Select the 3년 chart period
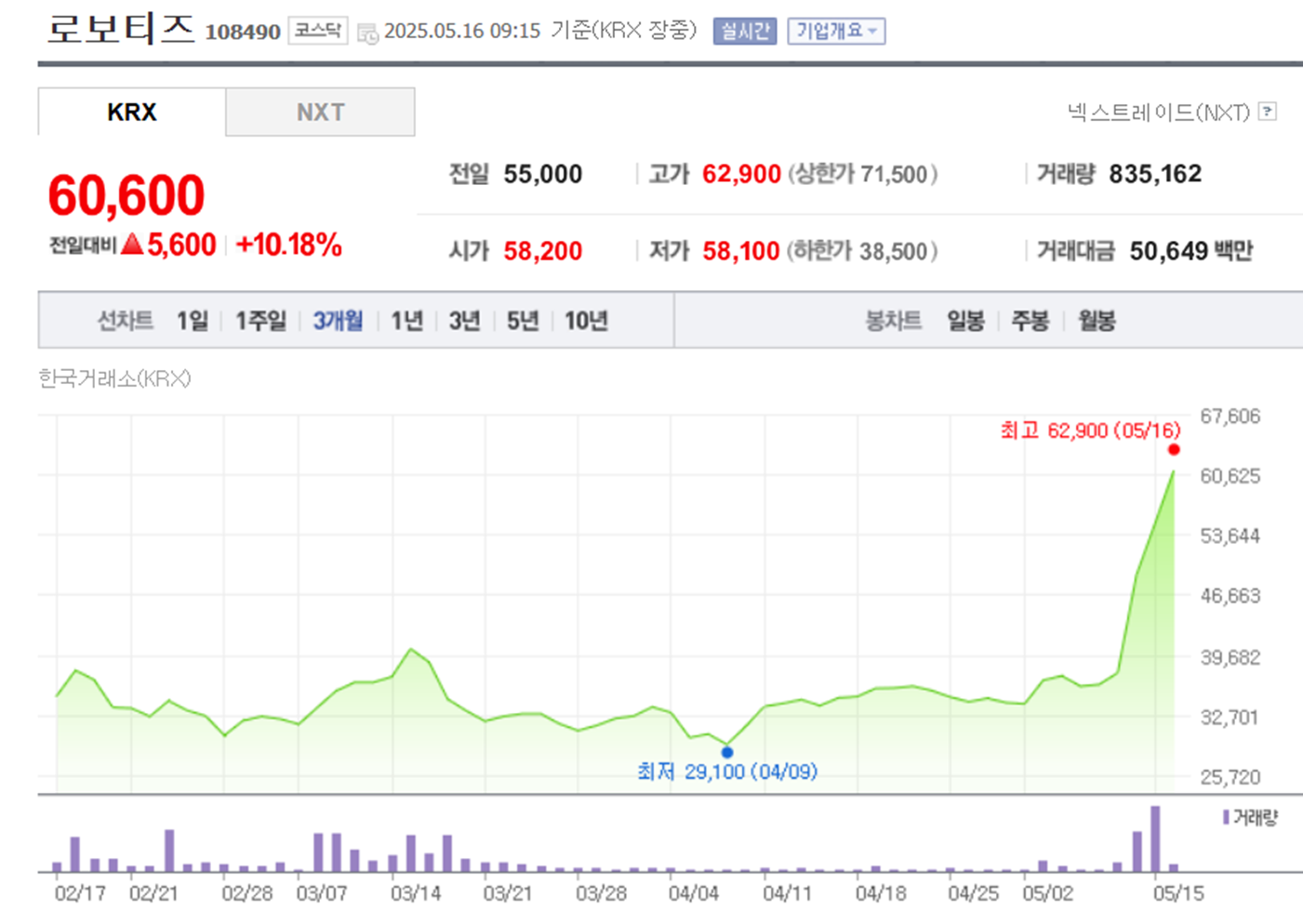Image resolution: width=1303 pixels, height=924 pixels. [464, 321]
